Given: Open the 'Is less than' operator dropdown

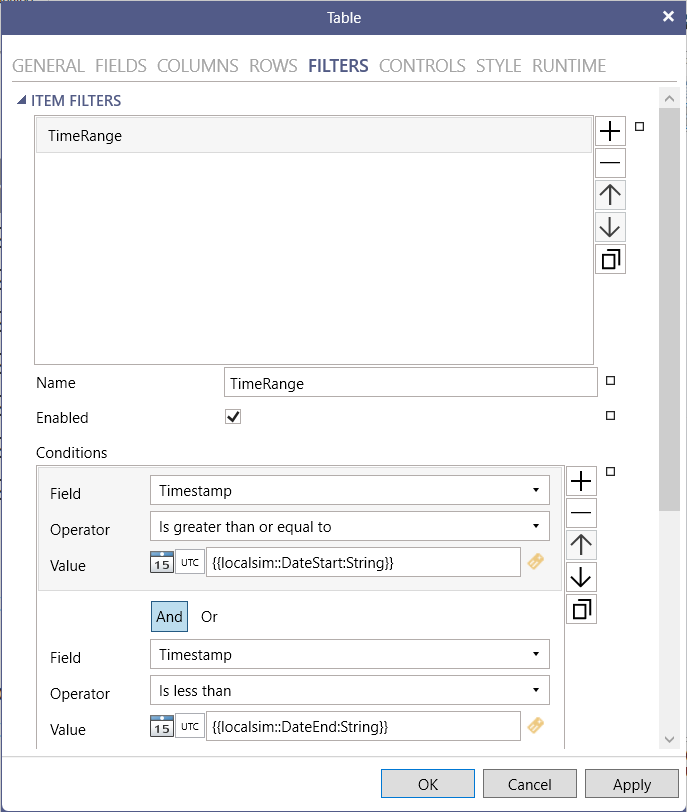Looking at the screenshot, I should pos(349,690).
